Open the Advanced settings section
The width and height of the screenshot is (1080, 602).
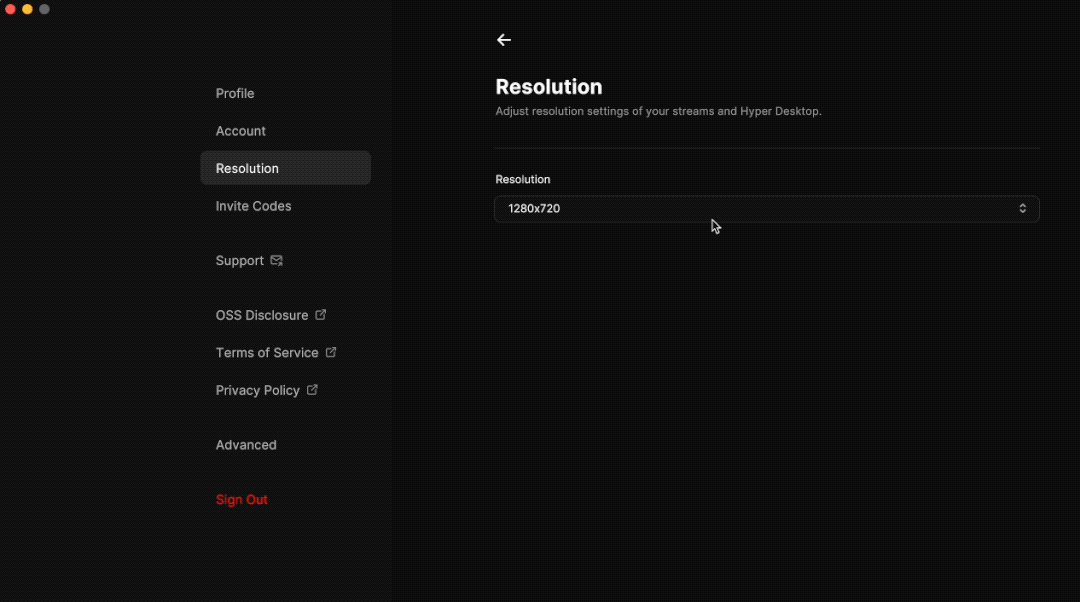246,445
